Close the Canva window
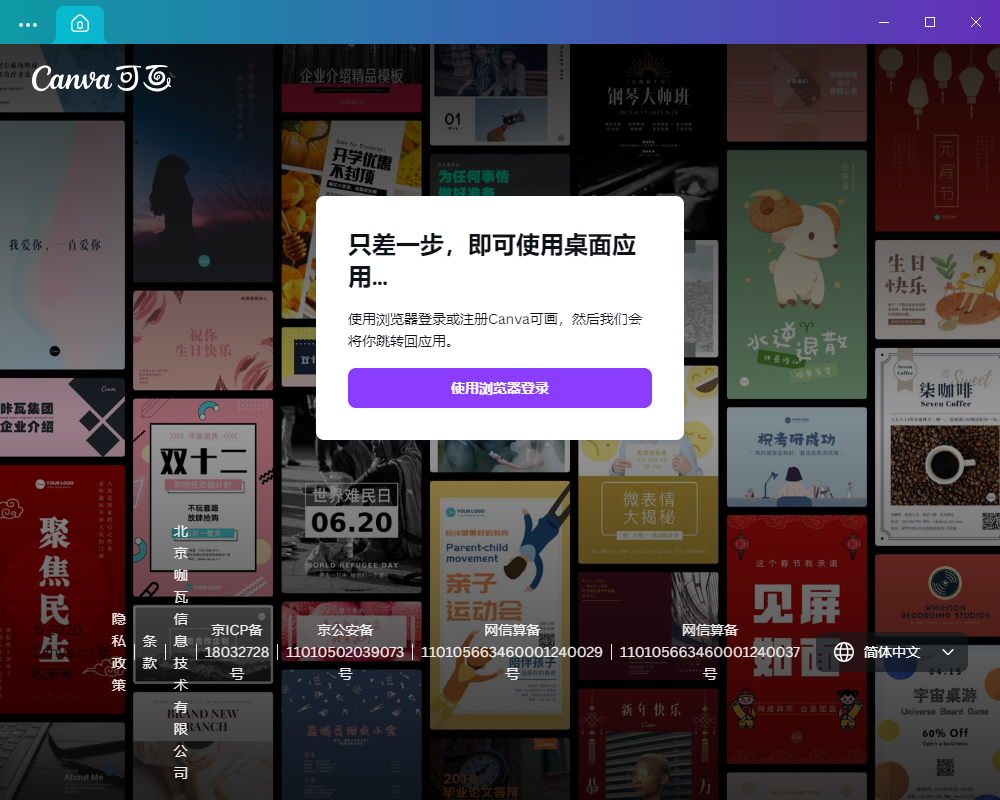This screenshot has width=1000, height=800. [976, 22]
